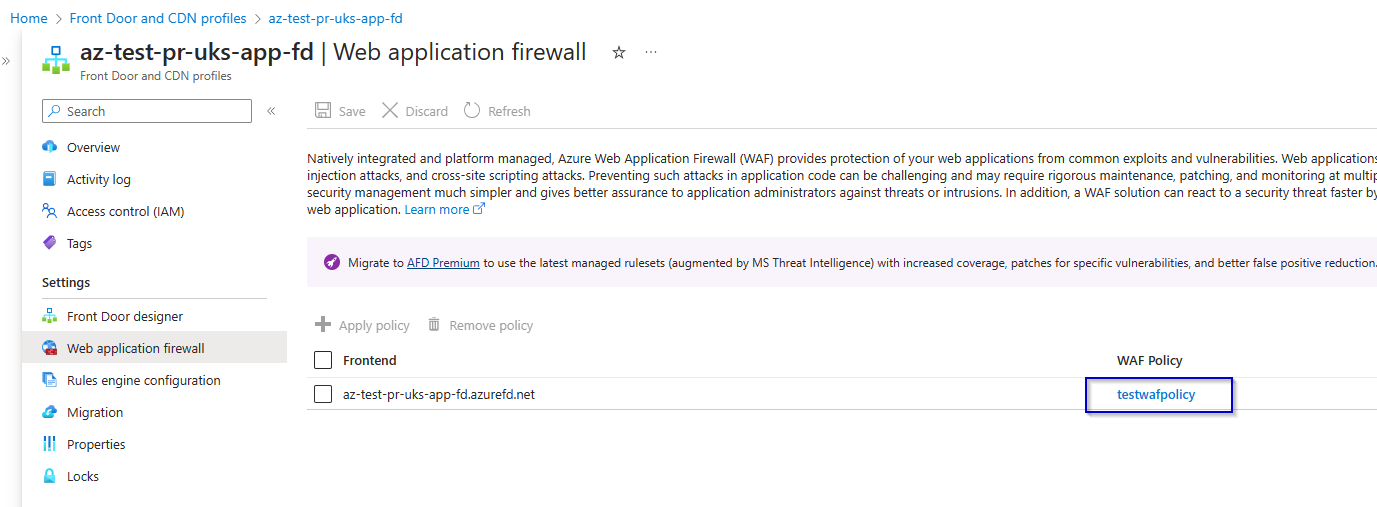Open the ellipsis more options menu
Image resolution: width=1377 pixels, height=507 pixels.
pos(651,52)
